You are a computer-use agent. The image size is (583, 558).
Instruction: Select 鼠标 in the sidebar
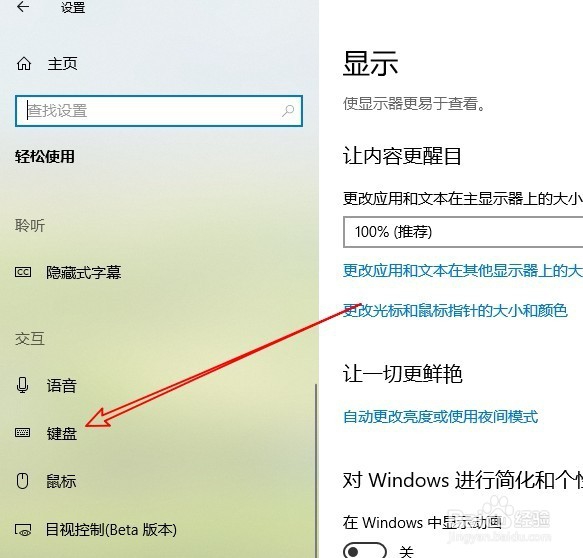(x=61, y=481)
